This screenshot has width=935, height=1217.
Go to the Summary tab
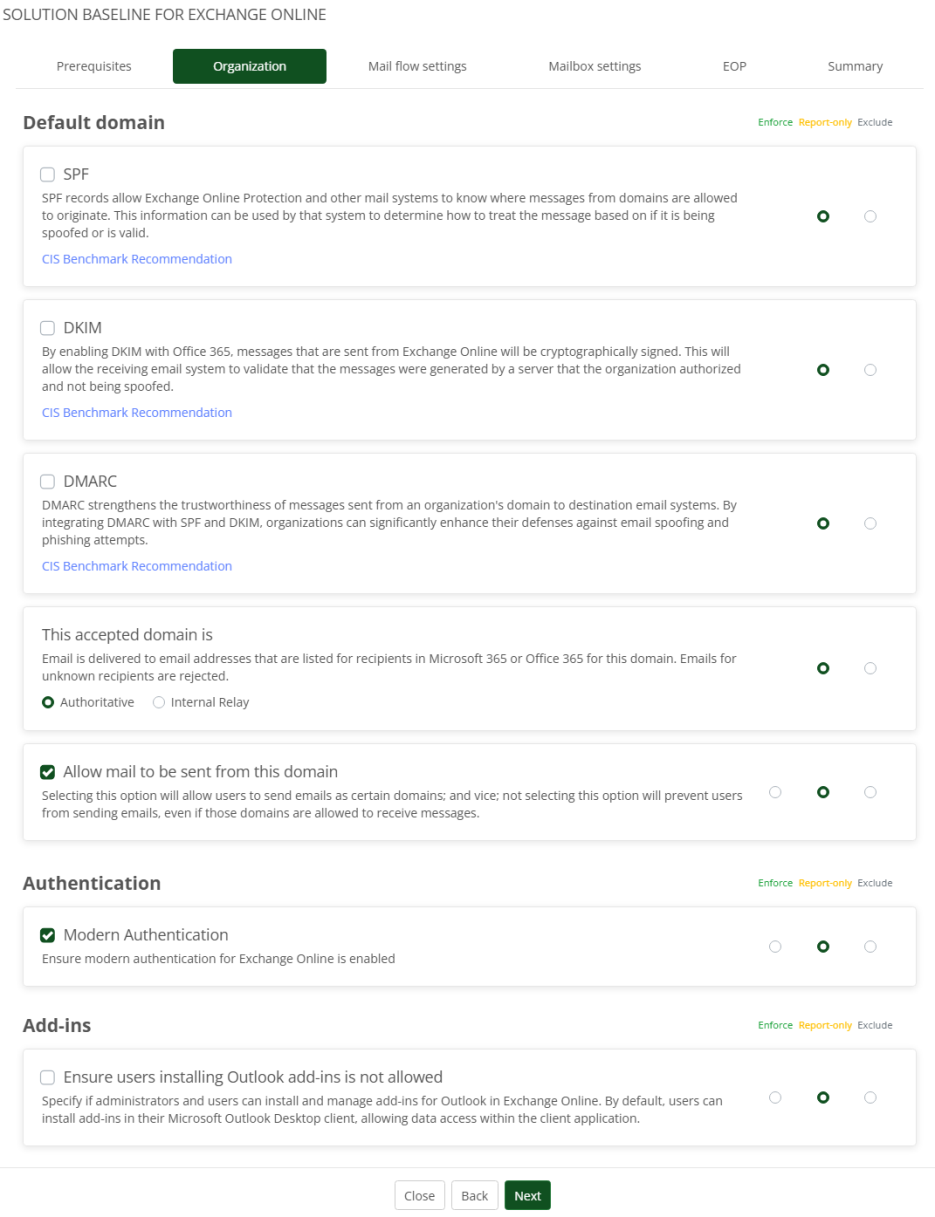855,66
